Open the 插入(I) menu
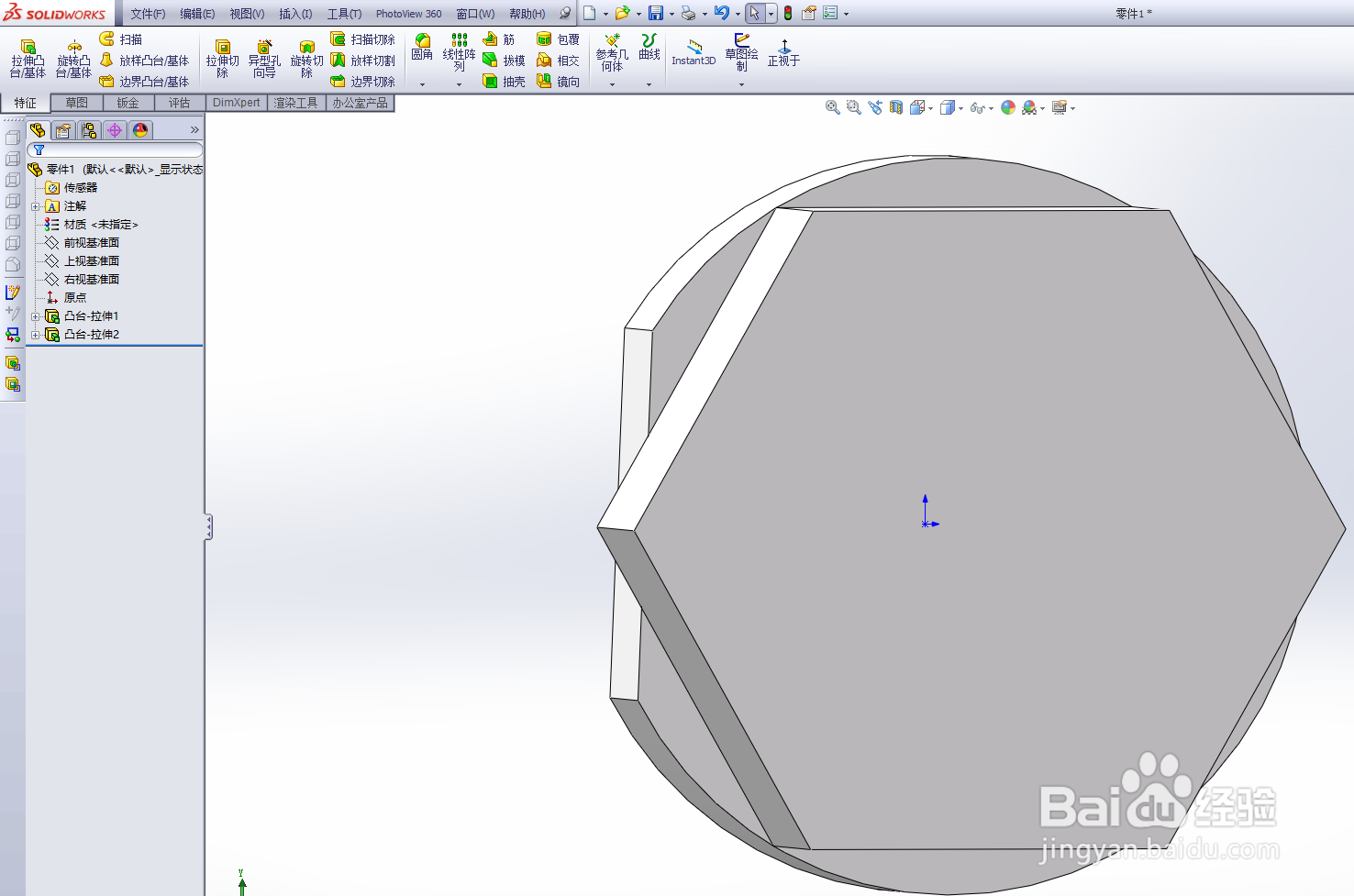 tap(295, 14)
